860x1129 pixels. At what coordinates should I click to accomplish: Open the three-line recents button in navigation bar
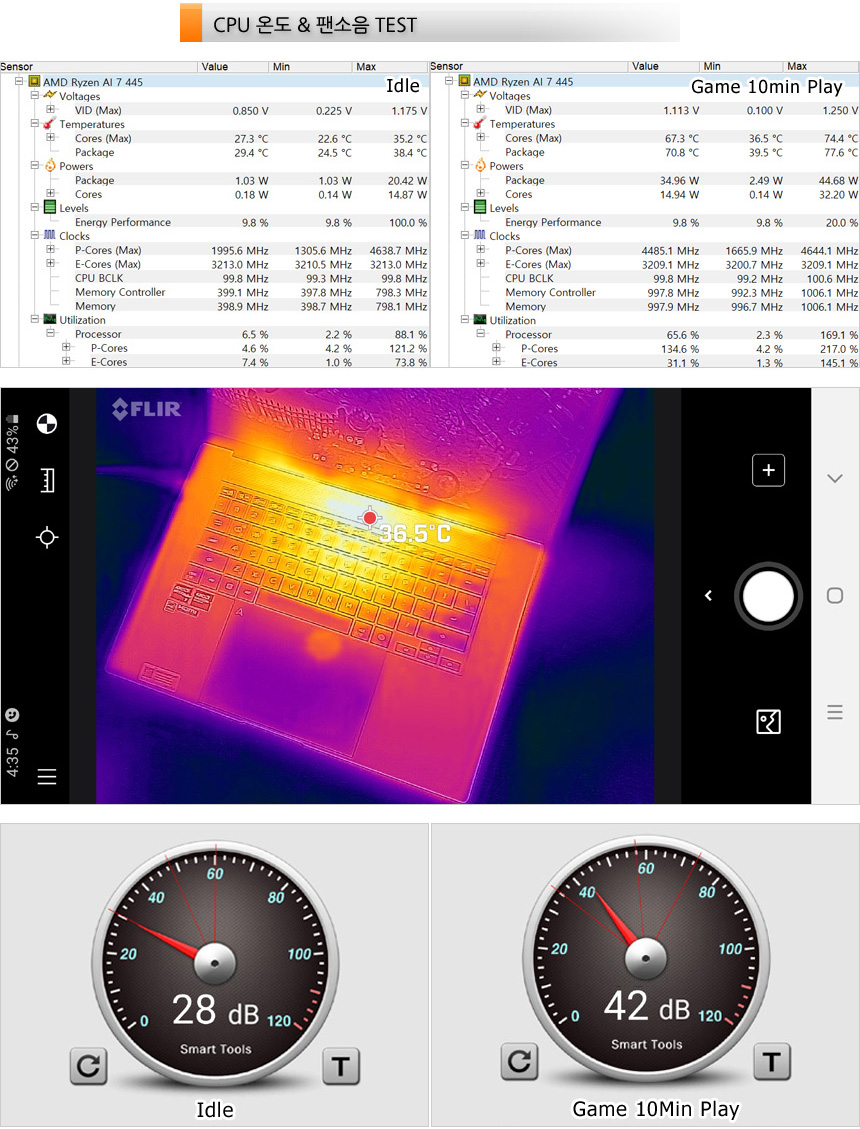point(835,713)
